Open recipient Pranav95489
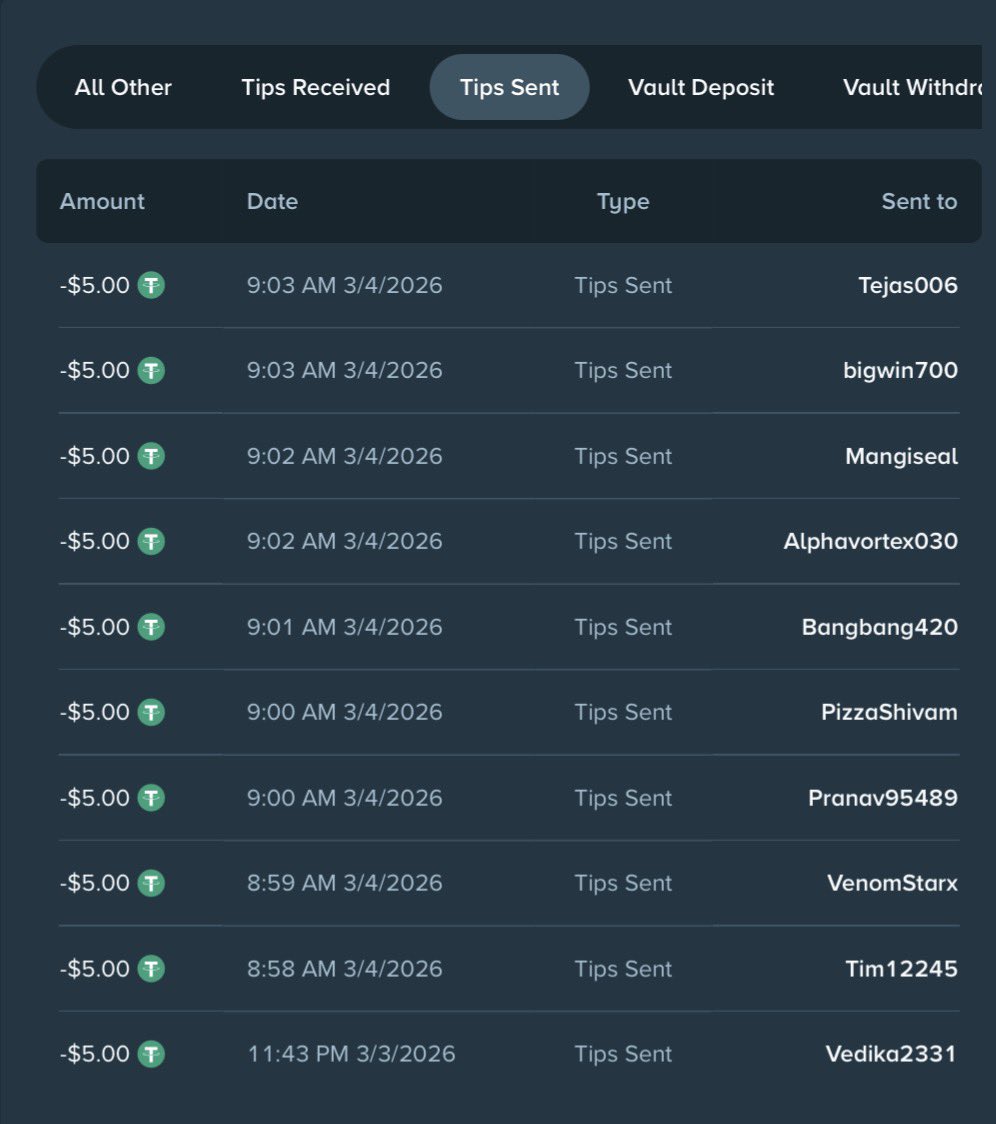The height and width of the screenshot is (1124, 996). [883, 798]
